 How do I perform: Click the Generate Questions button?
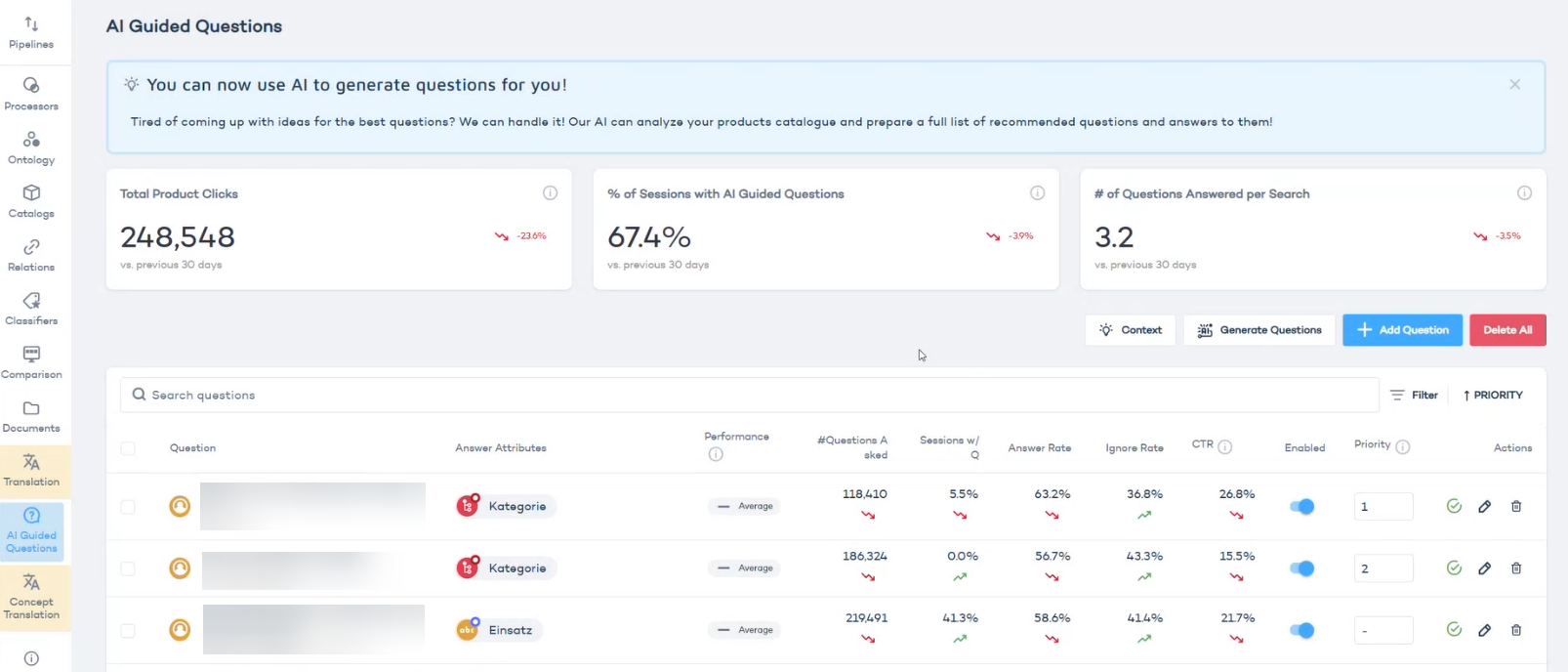tap(1259, 330)
